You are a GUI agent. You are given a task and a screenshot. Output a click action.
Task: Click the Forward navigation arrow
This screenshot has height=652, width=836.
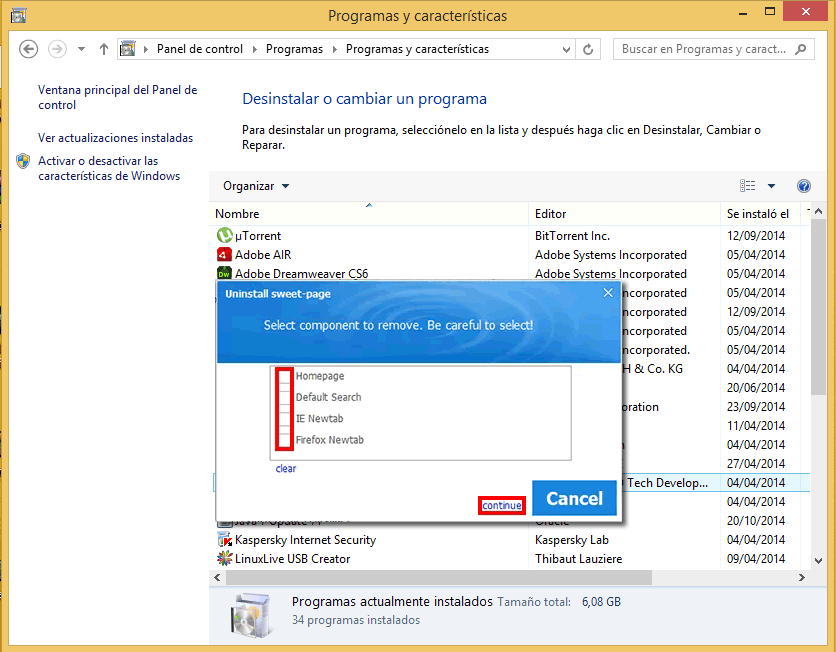click(57, 49)
